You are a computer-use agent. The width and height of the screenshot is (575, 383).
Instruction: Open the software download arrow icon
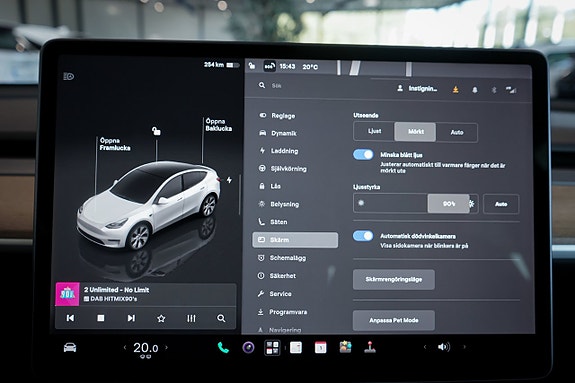pyautogui.click(x=455, y=89)
